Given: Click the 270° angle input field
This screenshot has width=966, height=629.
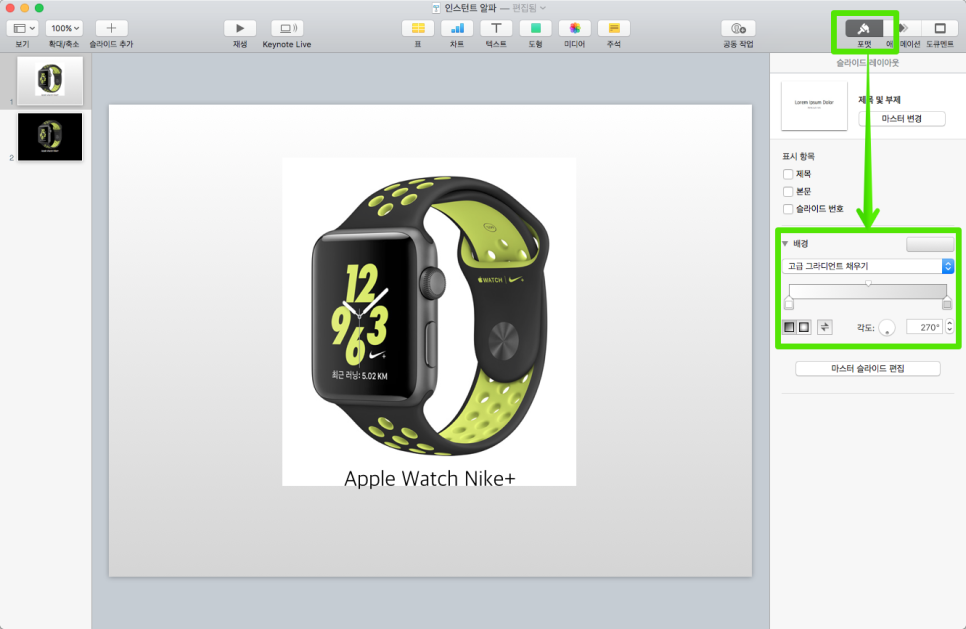Looking at the screenshot, I should [924, 327].
